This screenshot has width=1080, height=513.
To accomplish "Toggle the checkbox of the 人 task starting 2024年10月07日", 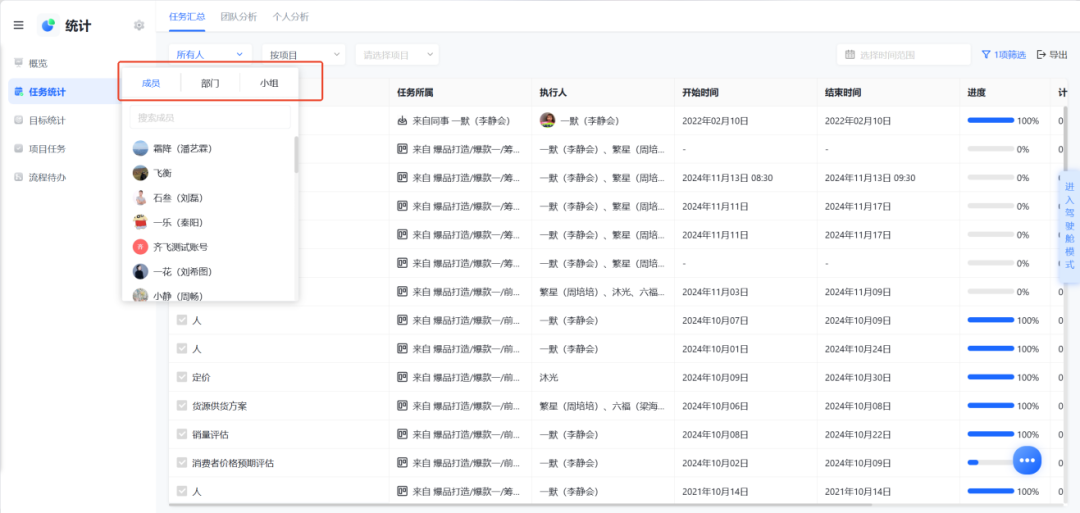I will coord(182,320).
